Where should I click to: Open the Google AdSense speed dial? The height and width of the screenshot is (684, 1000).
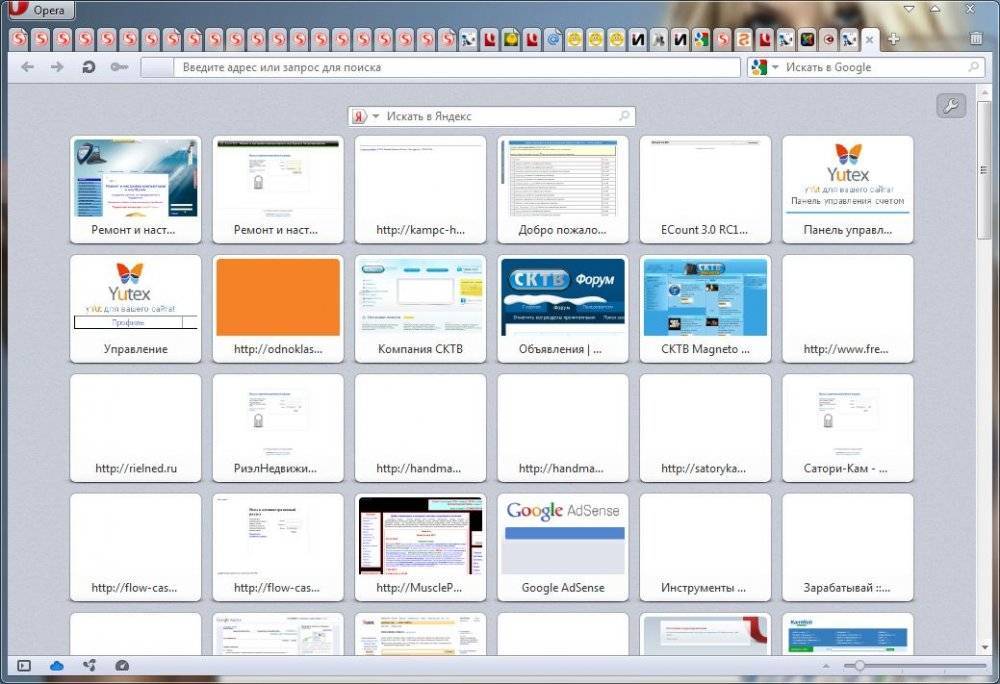point(563,545)
